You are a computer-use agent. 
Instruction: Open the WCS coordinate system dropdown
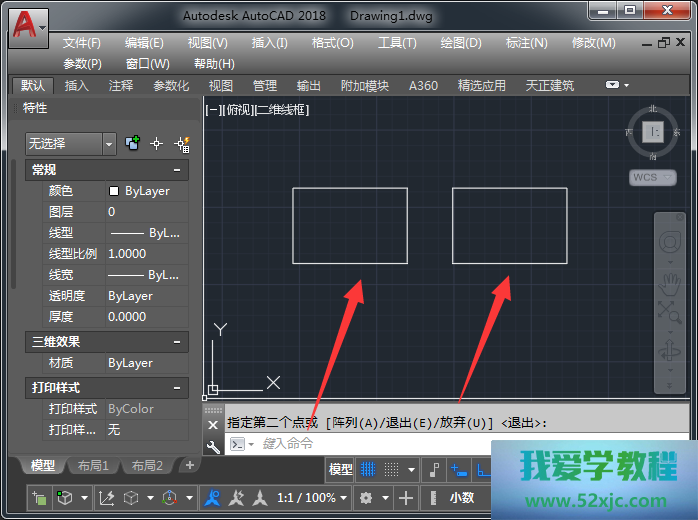tap(652, 178)
